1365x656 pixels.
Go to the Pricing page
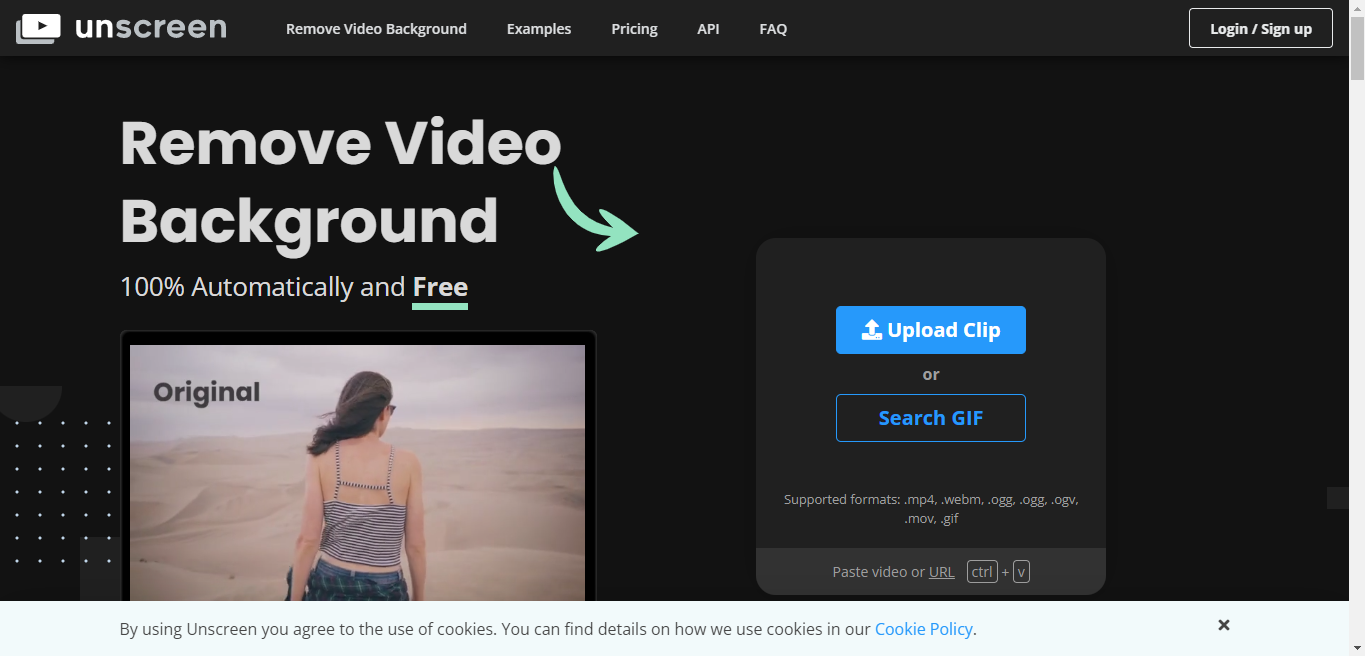coord(634,29)
